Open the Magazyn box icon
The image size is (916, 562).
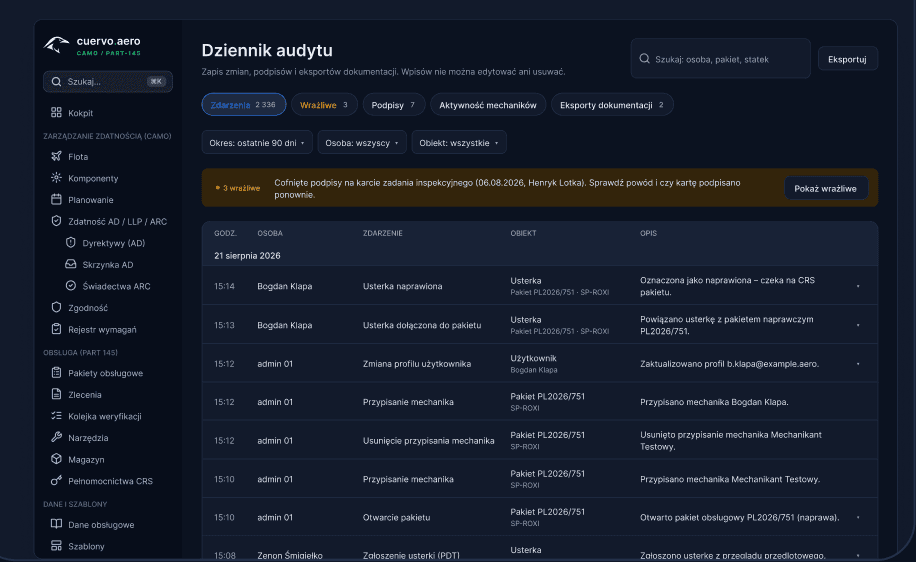56,459
